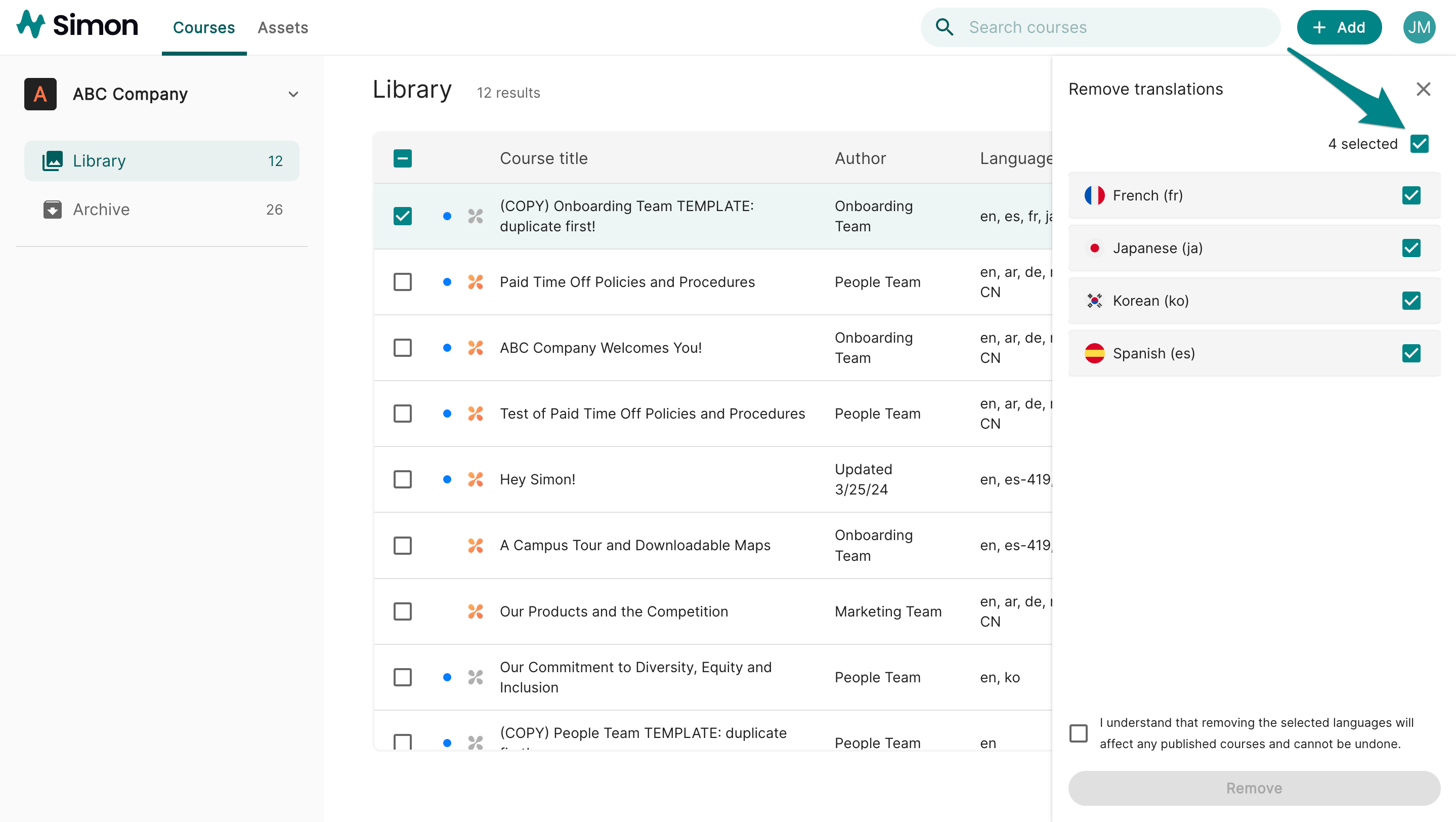Click the French flag icon

point(1094,195)
